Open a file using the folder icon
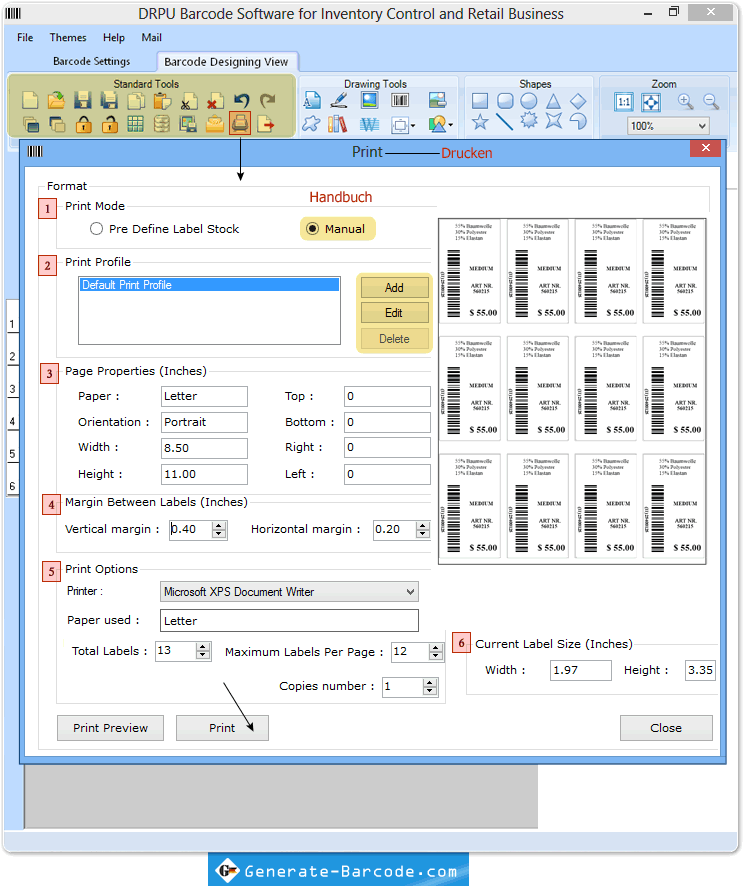Screen dimensions: 744x886 (x=56, y=101)
